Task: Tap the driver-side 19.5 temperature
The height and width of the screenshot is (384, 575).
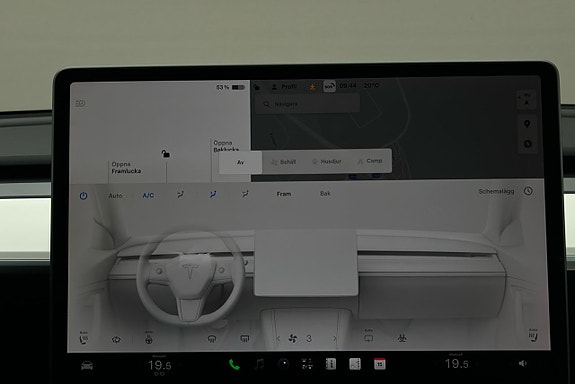Action: (x=160, y=365)
